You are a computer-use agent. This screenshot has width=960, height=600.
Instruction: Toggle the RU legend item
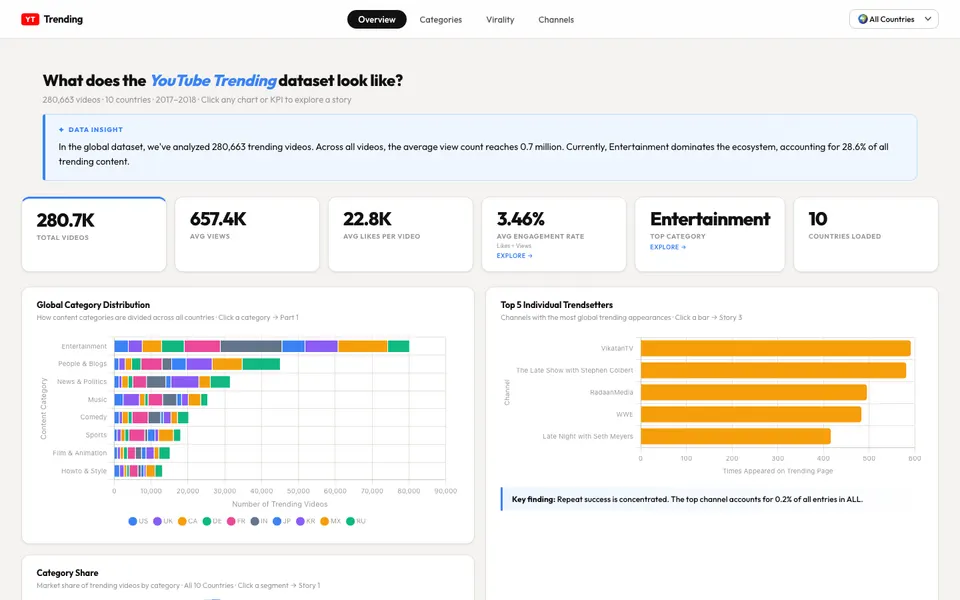click(x=356, y=521)
